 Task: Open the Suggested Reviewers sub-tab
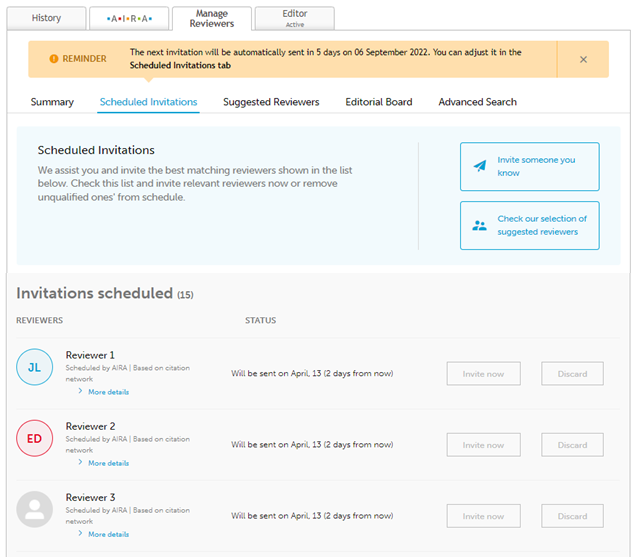271,102
